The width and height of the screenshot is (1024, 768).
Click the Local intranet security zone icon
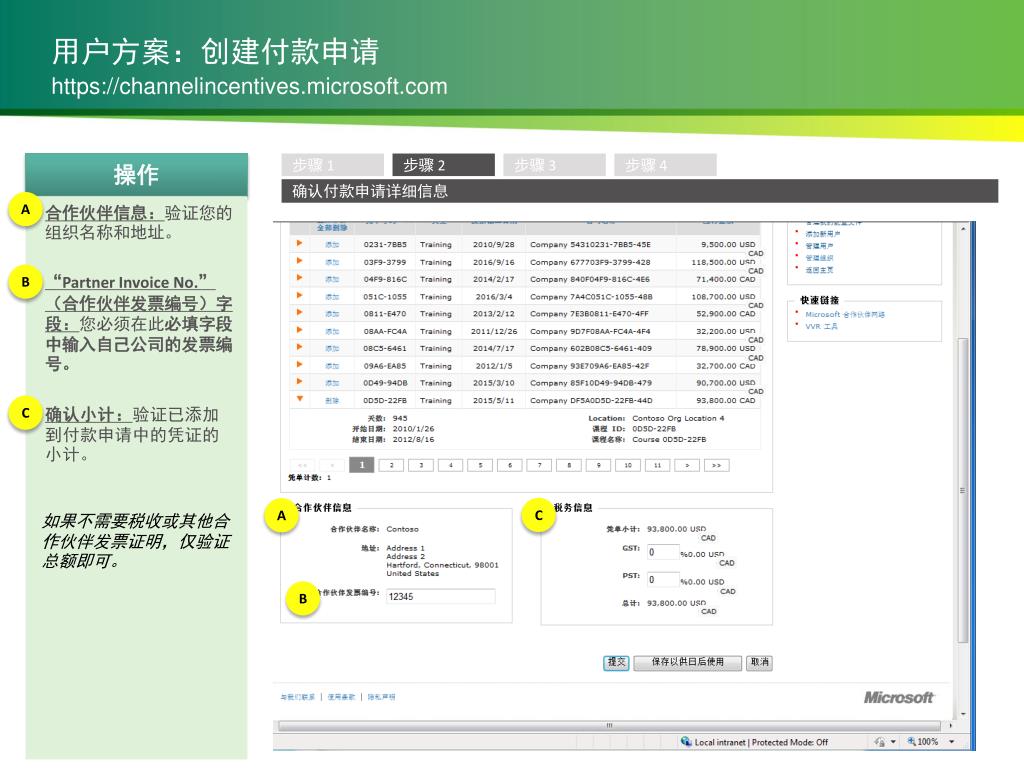(x=686, y=742)
